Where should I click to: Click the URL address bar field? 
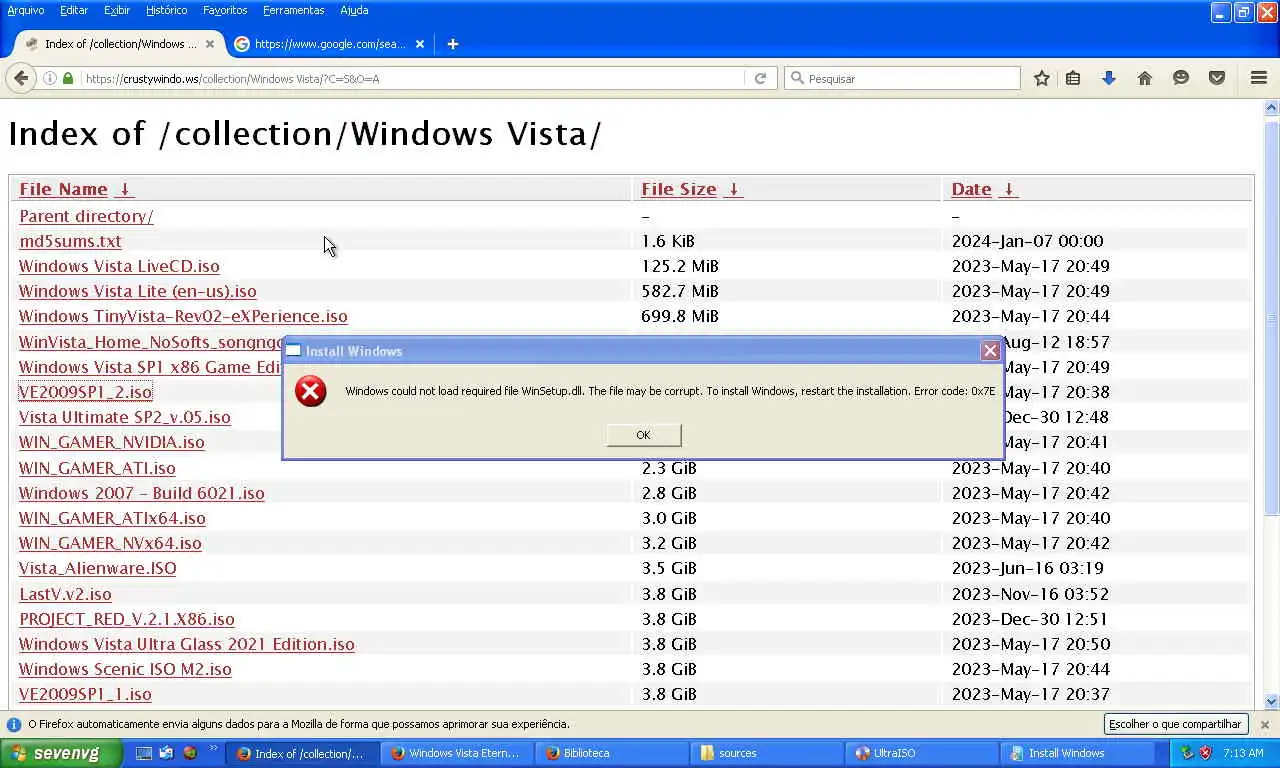tap(410, 78)
